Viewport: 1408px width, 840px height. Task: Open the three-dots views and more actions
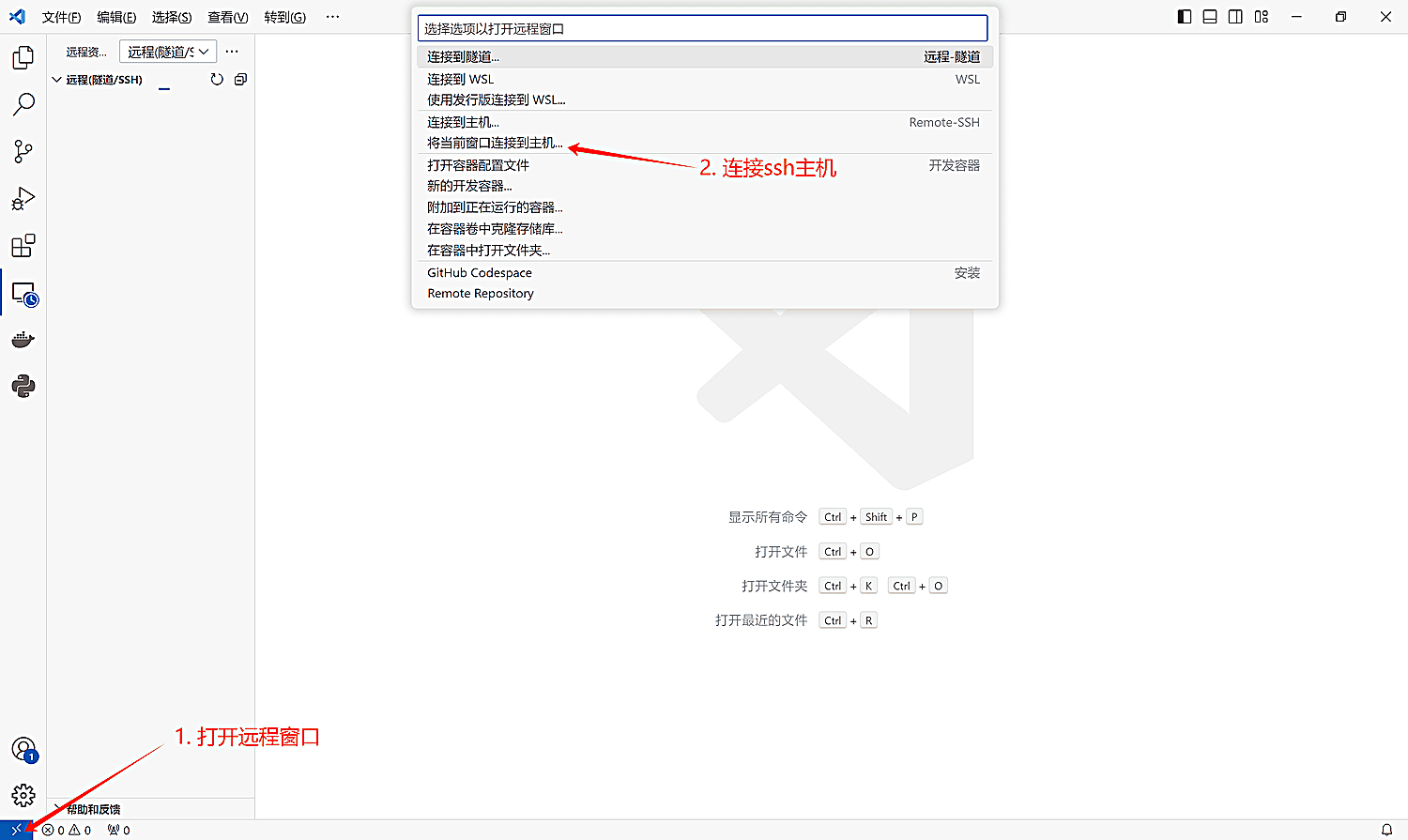tap(233, 52)
